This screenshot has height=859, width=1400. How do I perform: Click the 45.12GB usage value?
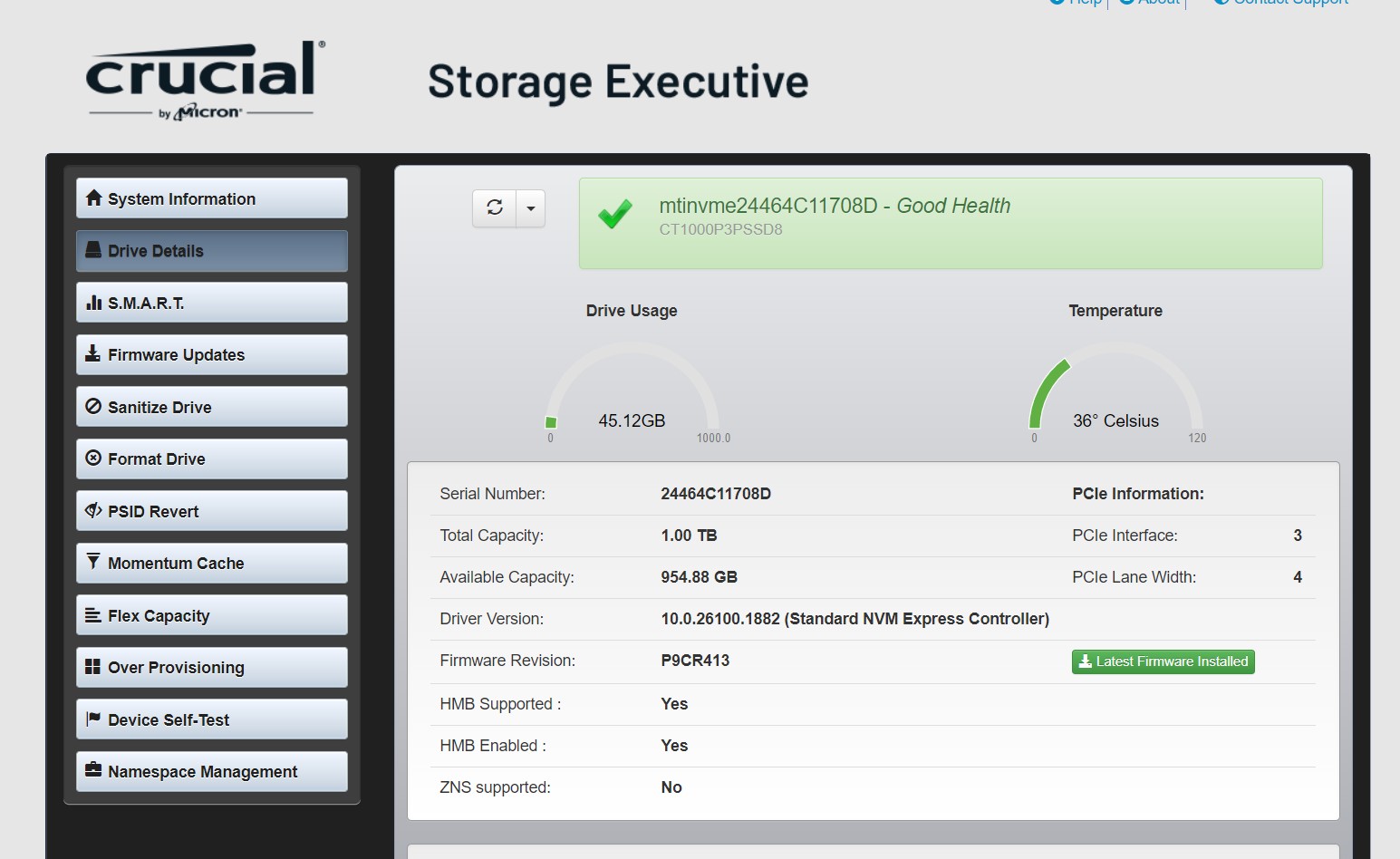pos(632,421)
